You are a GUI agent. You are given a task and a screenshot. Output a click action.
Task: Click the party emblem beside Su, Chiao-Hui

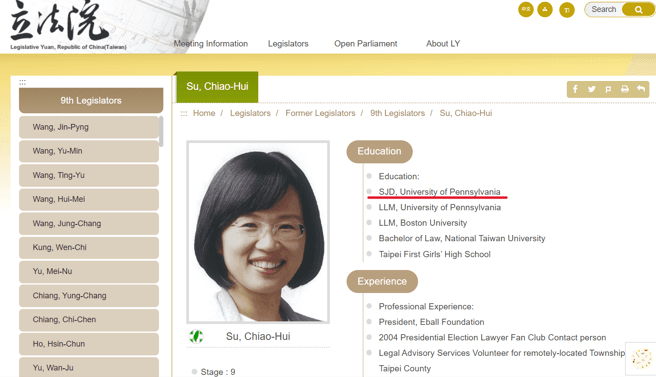196,336
